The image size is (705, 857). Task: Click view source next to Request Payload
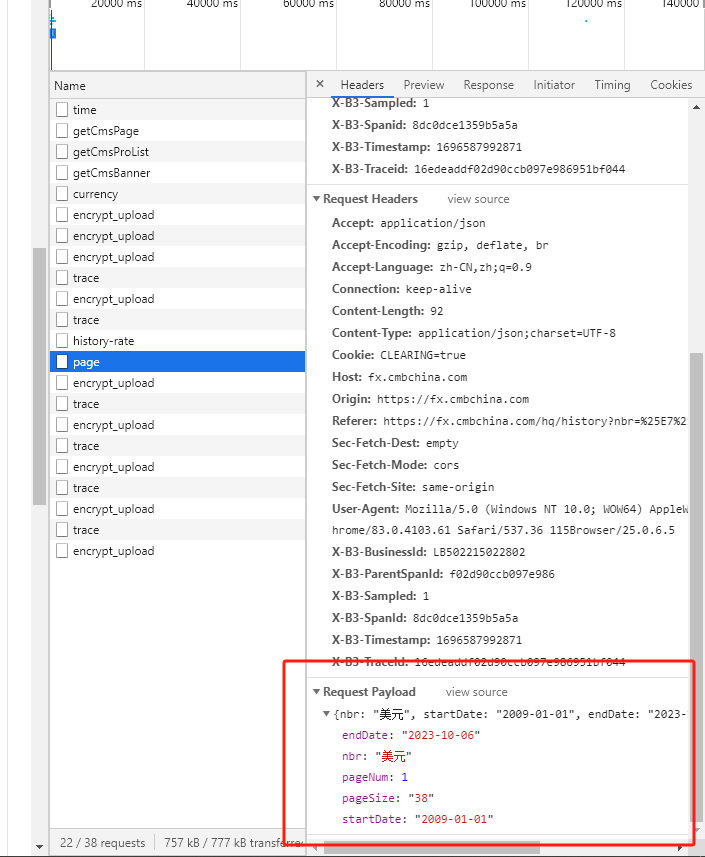pyautogui.click(x=477, y=692)
